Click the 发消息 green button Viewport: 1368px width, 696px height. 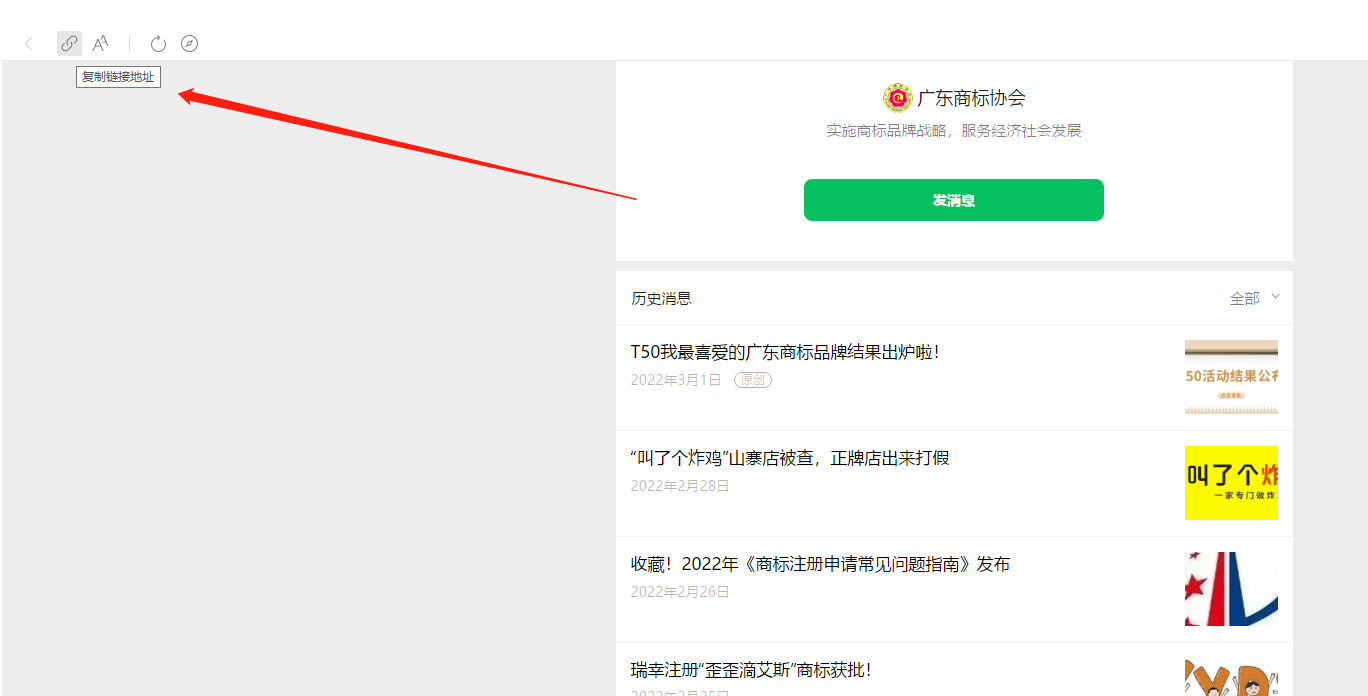(x=953, y=200)
